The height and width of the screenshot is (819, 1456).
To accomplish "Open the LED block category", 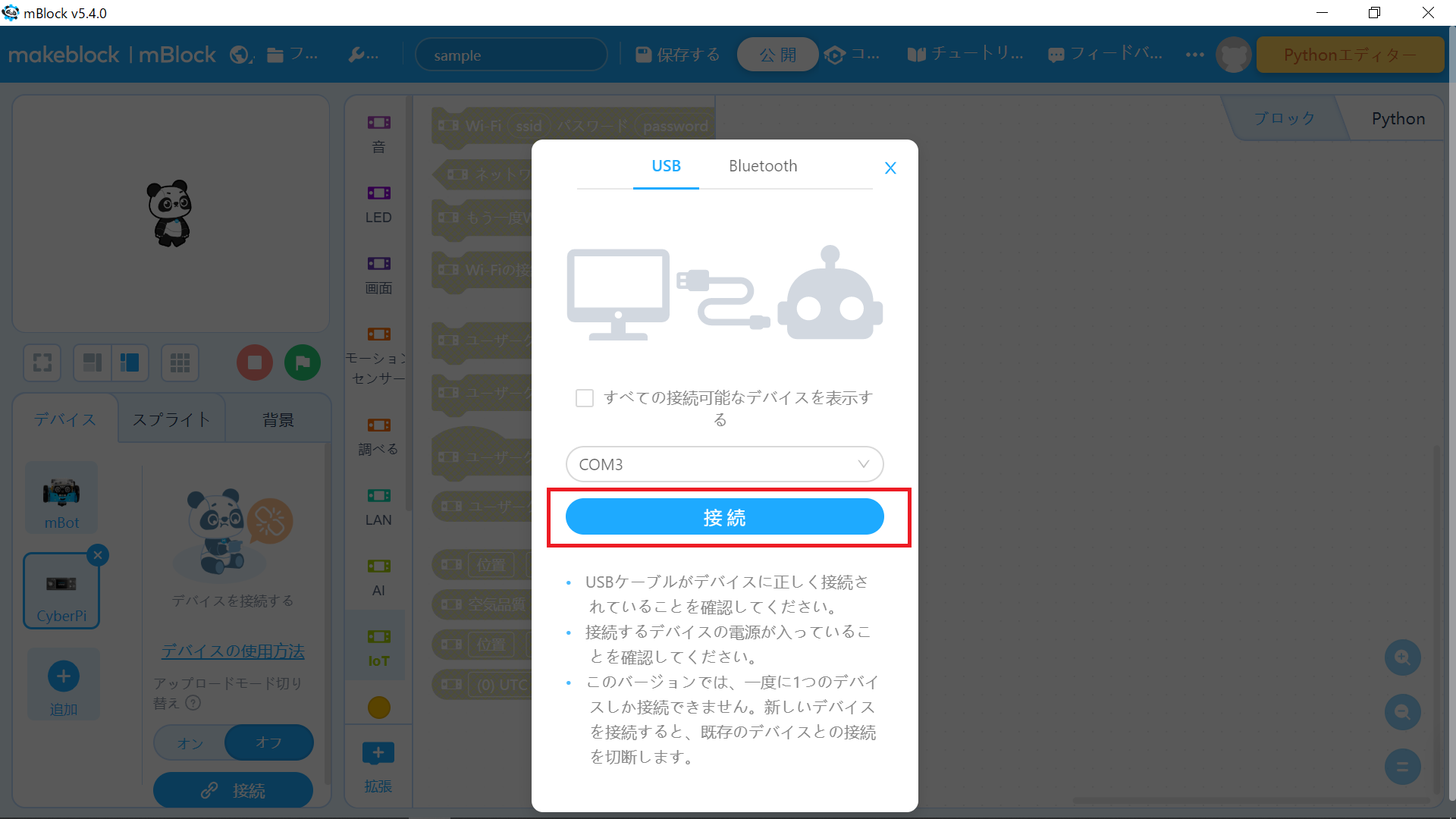I will pos(378,203).
